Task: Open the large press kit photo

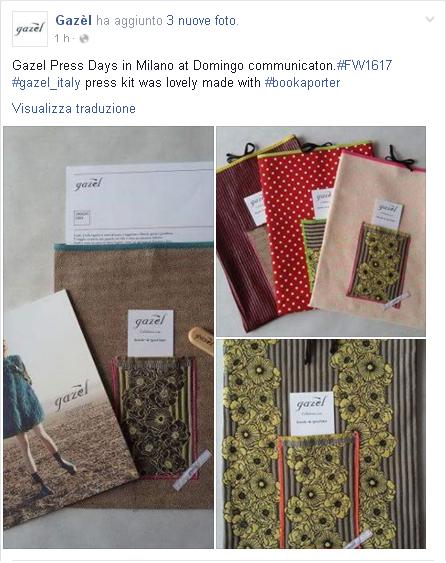Action: pos(108,338)
